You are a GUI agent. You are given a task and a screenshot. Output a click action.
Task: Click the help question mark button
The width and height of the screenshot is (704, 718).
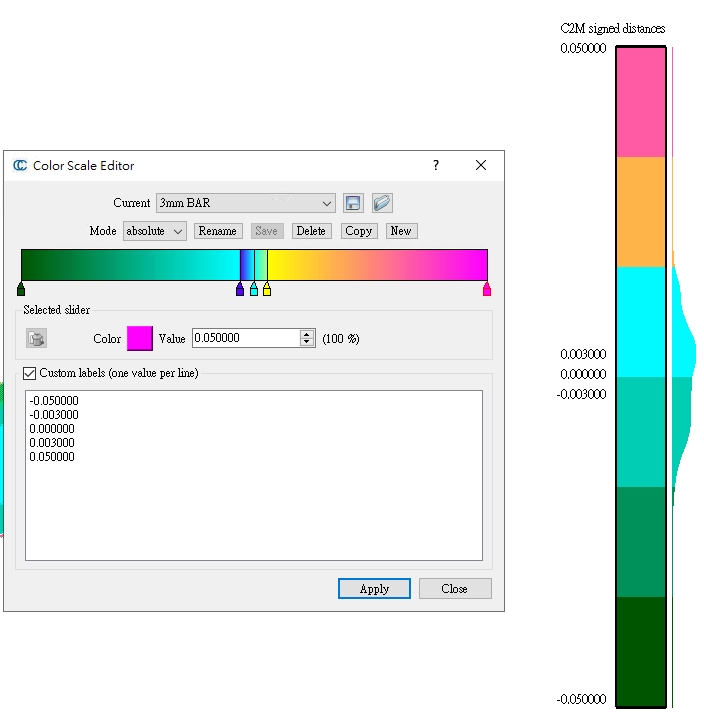click(x=436, y=166)
